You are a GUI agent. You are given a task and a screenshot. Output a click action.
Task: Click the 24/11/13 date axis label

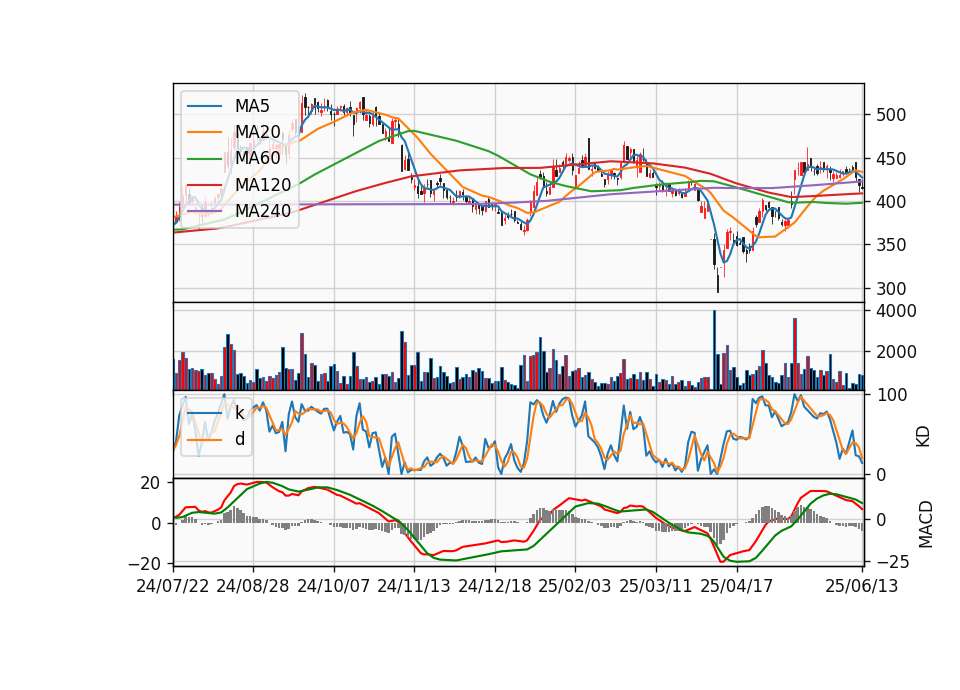[414, 586]
